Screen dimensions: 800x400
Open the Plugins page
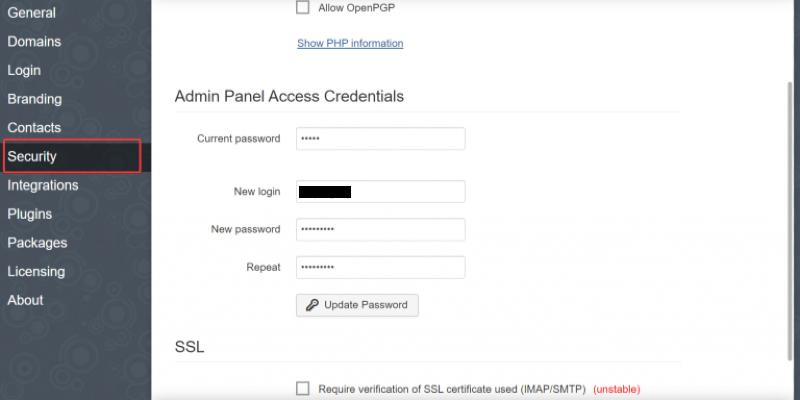point(30,214)
